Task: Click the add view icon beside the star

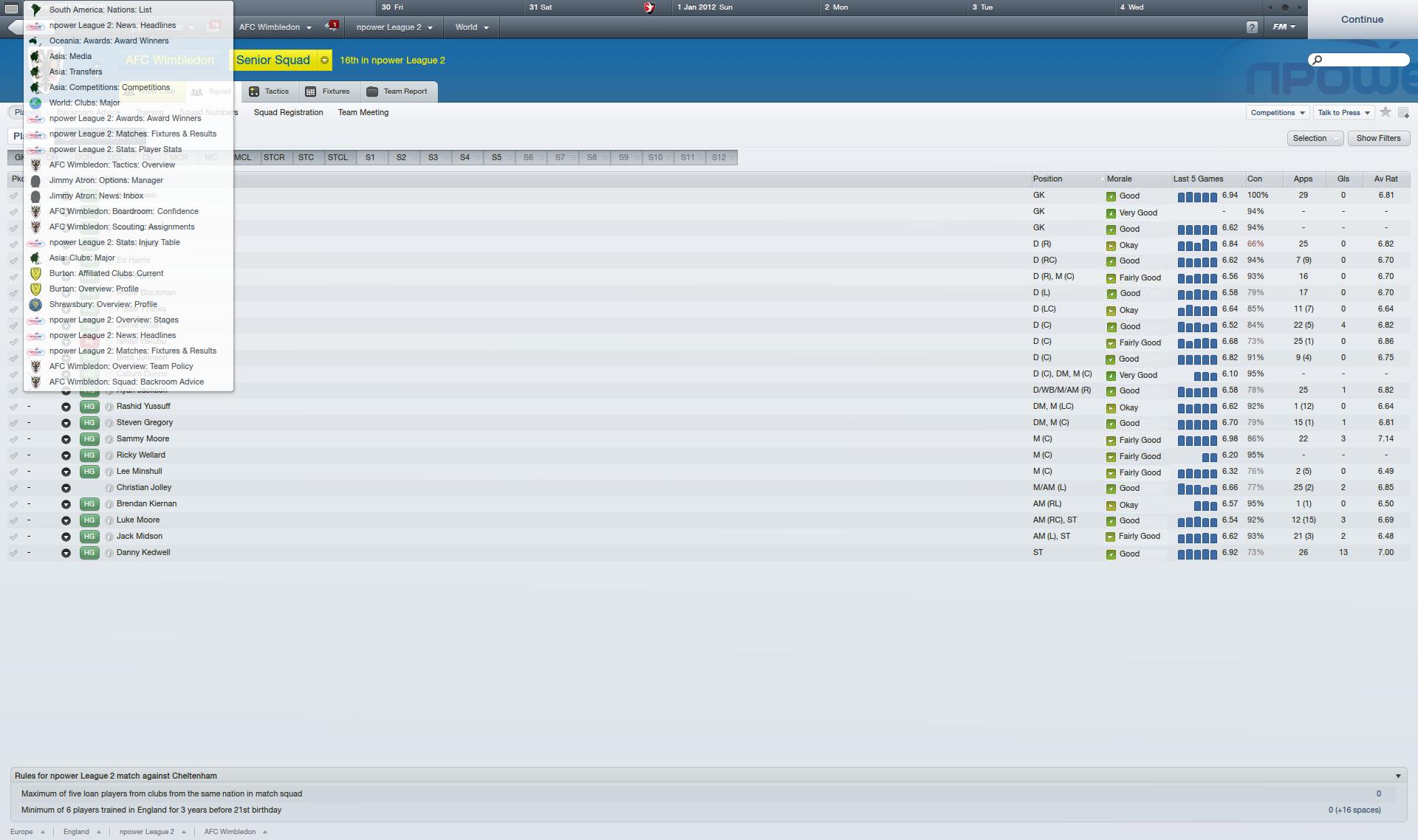Action: 1403,113
